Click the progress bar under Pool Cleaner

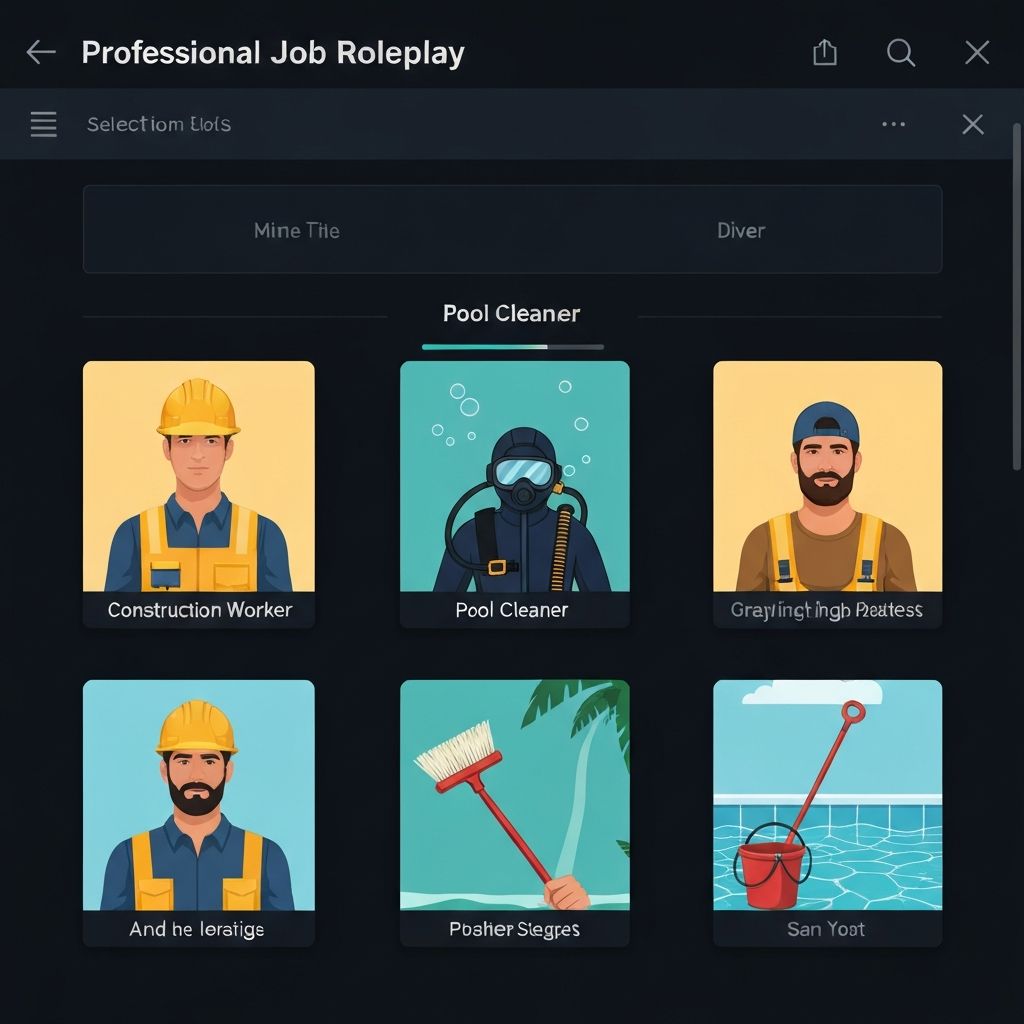[512, 347]
